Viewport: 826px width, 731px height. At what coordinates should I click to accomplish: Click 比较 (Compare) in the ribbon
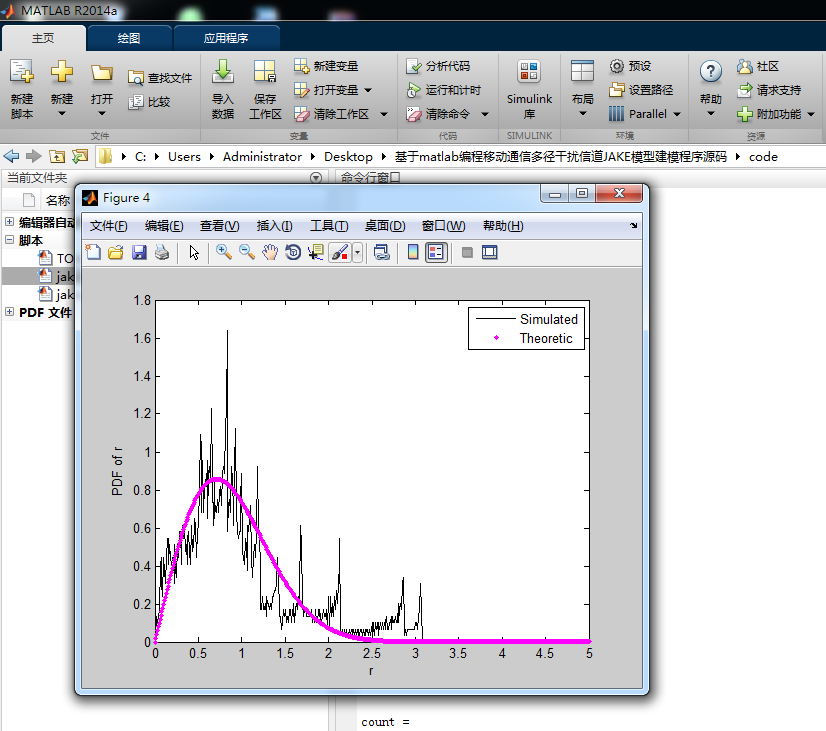click(x=149, y=102)
